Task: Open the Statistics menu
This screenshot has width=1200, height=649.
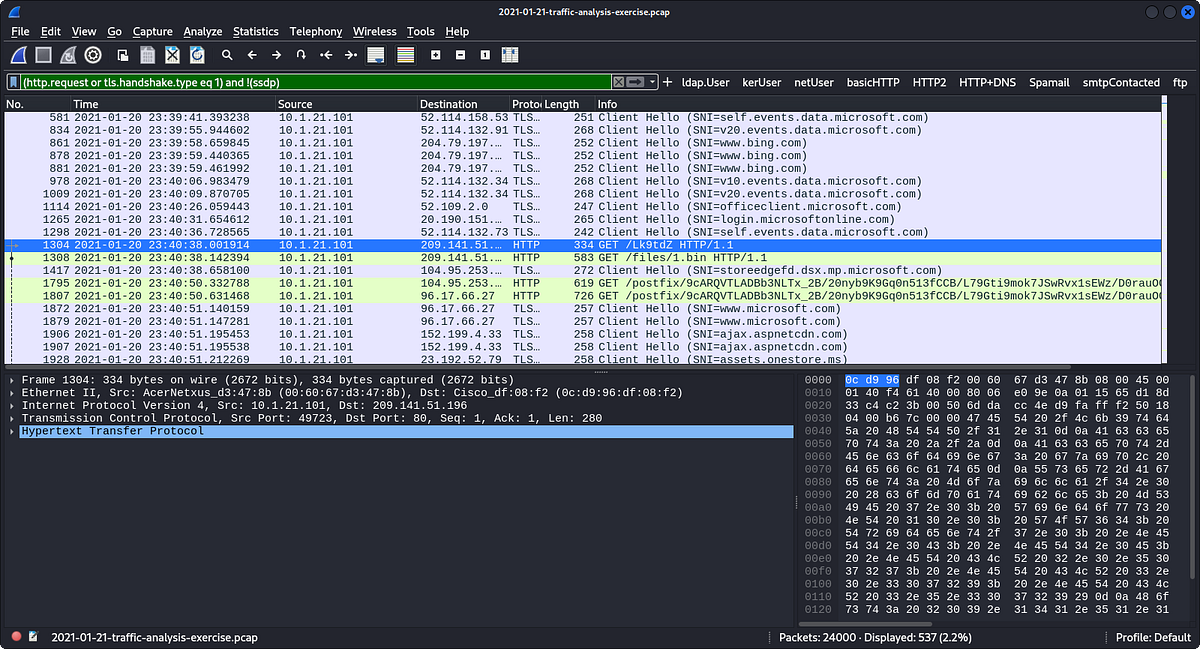Action: [x=256, y=32]
